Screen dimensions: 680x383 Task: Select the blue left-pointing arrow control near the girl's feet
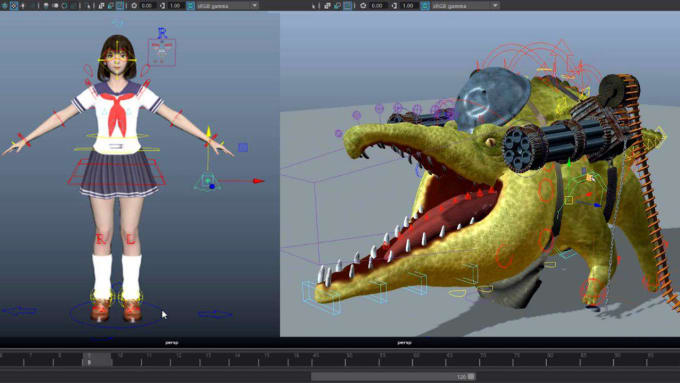(20, 311)
